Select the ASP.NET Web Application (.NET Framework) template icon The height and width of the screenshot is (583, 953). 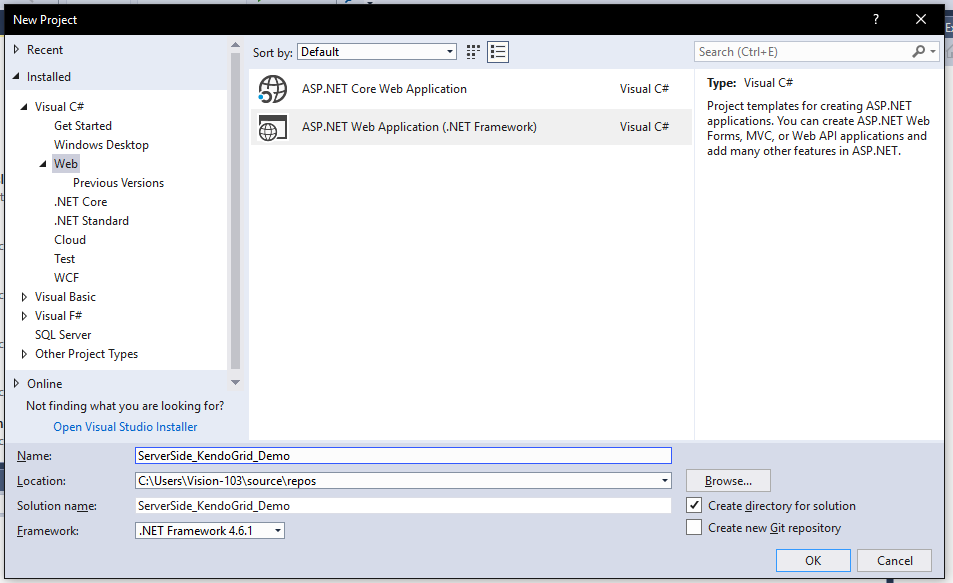click(272, 127)
